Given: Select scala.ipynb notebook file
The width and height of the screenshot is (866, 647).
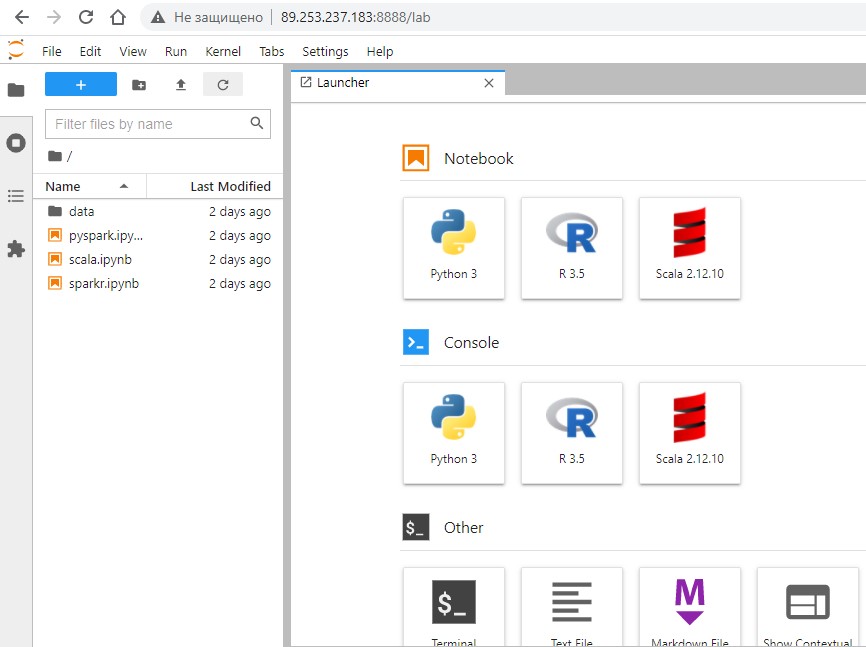Looking at the screenshot, I should [x=159, y=259].
